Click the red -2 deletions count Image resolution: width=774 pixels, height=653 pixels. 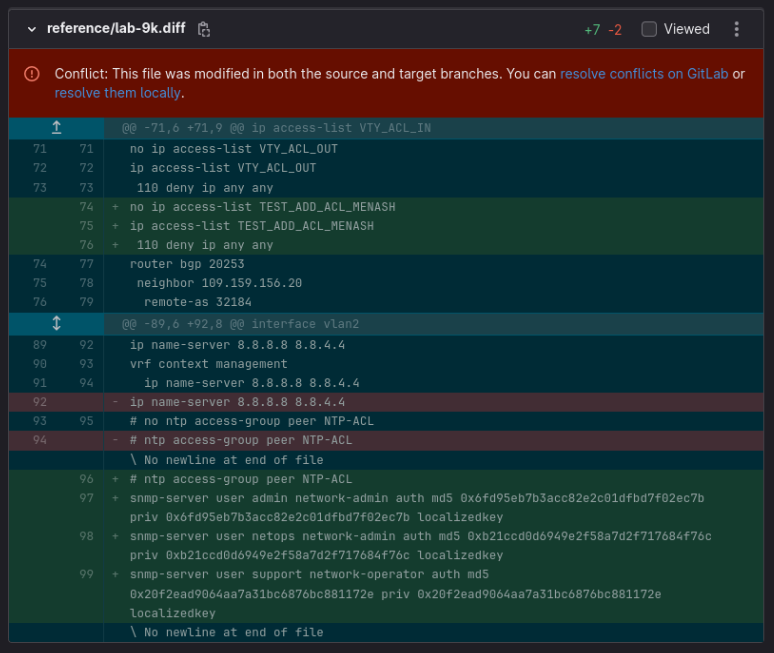[615, 30]
